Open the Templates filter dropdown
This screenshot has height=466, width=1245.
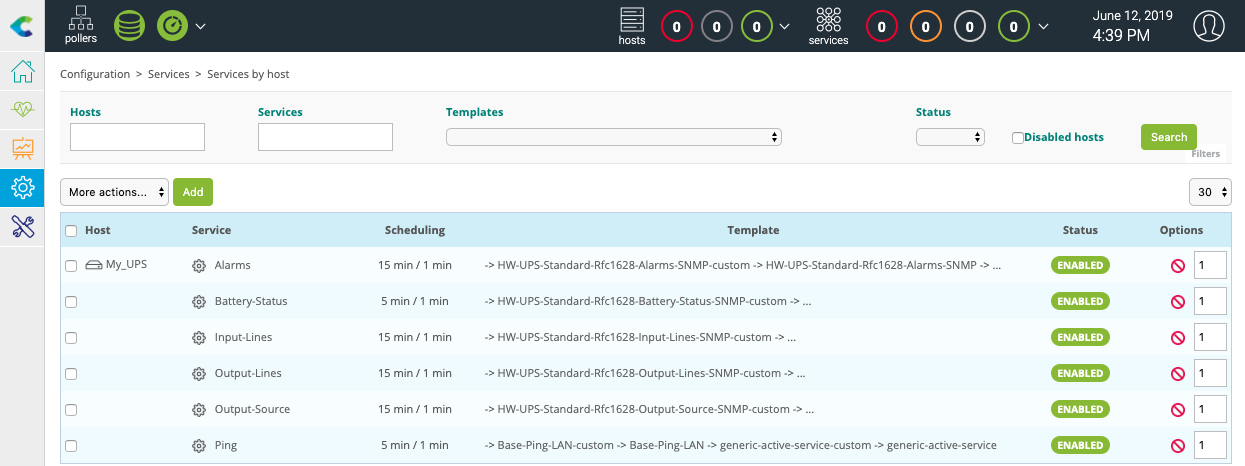[x=613, y=137]
